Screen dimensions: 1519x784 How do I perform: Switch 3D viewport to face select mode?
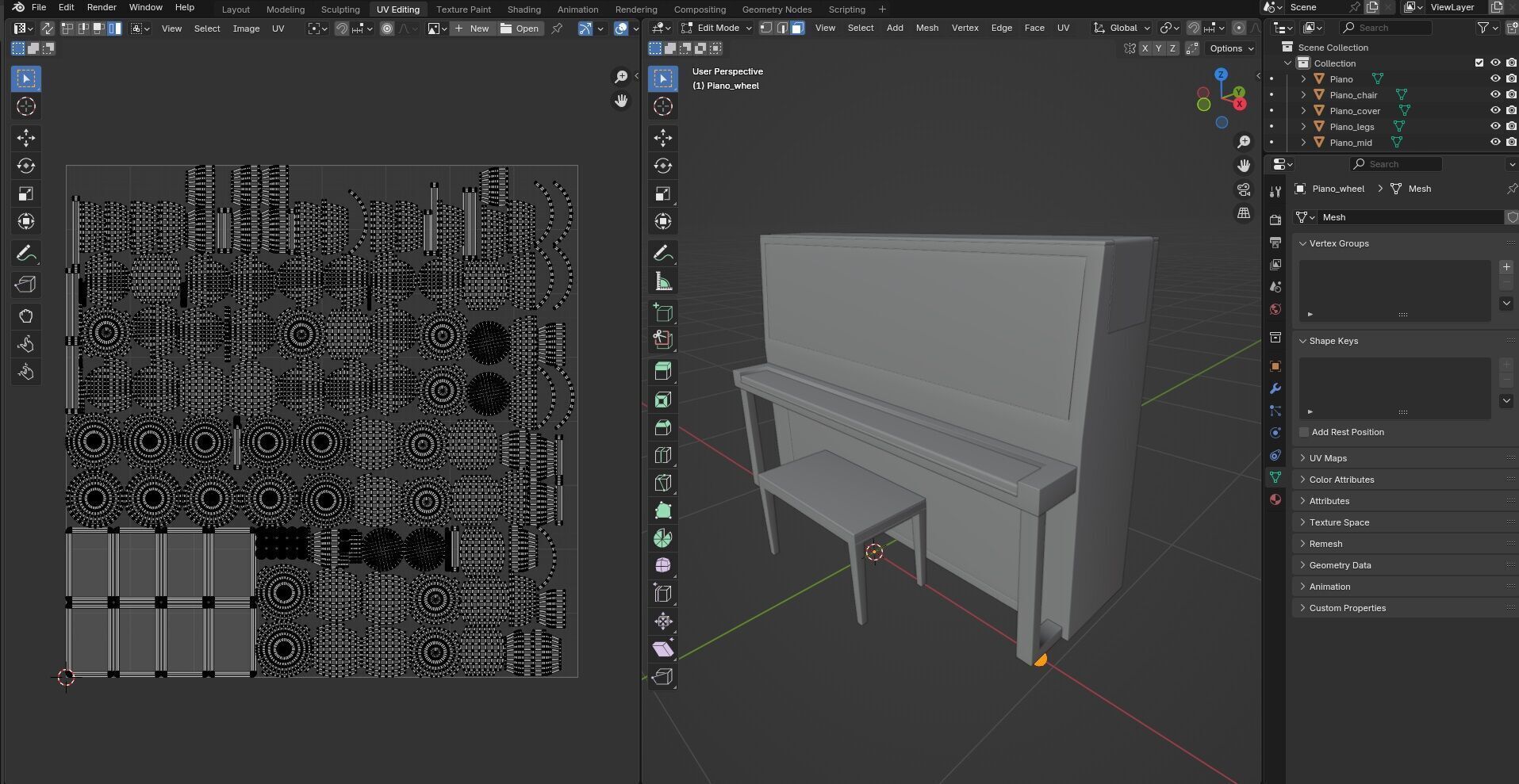coord(798,28)
